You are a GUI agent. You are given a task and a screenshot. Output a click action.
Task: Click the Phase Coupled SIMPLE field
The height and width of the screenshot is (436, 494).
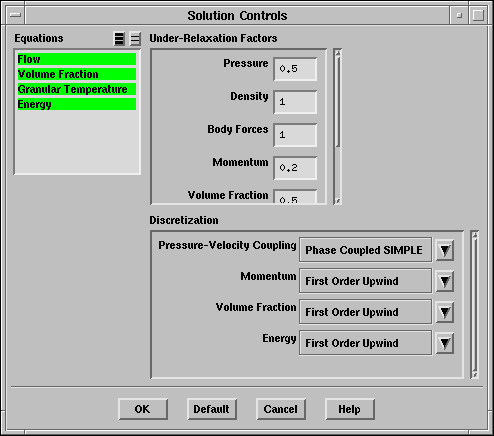point(366,250)
